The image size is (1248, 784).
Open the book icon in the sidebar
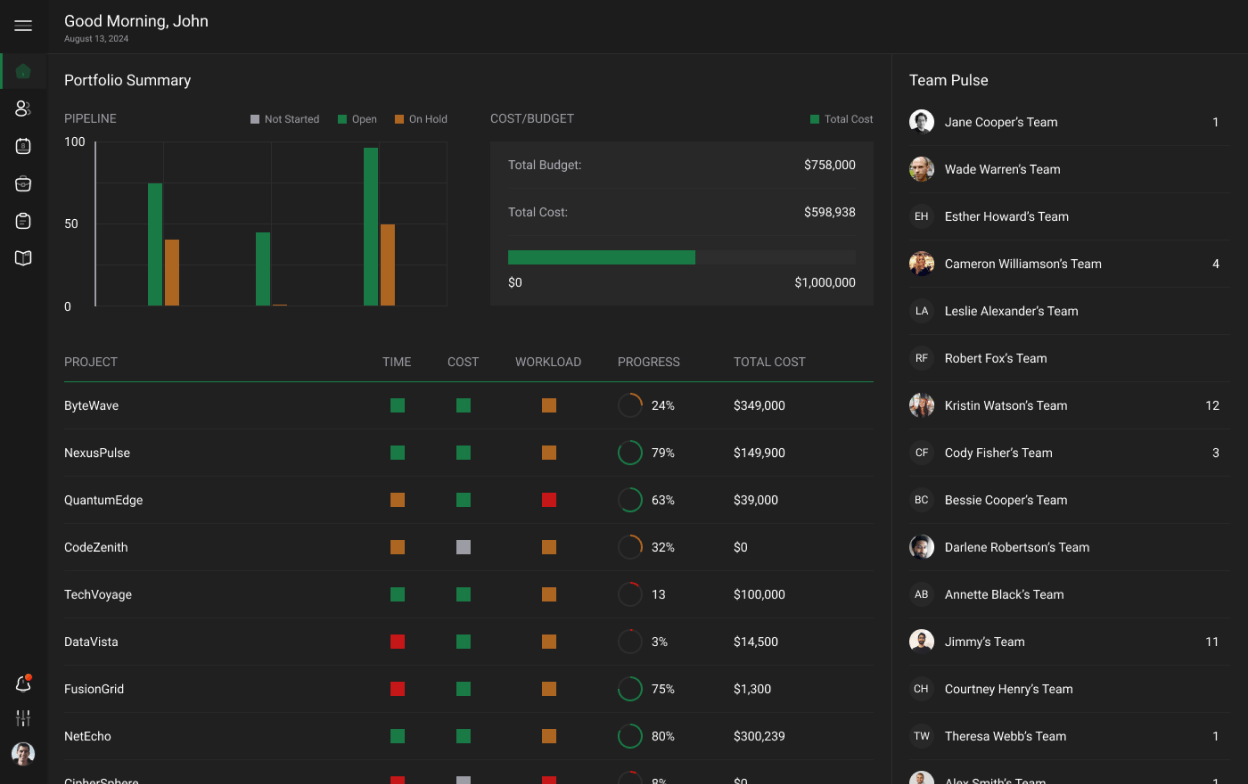click(23, 258)
